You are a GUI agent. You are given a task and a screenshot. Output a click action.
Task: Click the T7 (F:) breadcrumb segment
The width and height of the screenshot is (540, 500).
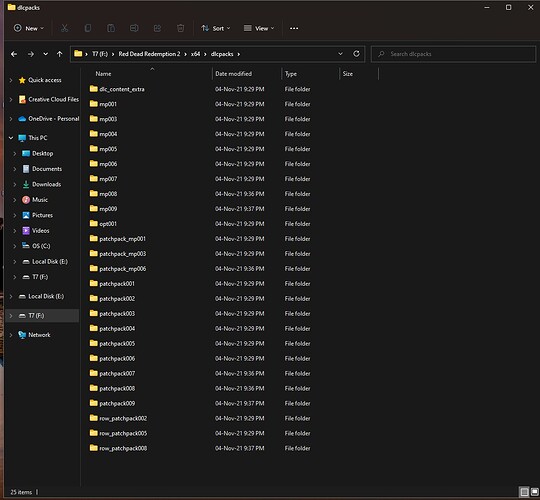click(100, 54)
